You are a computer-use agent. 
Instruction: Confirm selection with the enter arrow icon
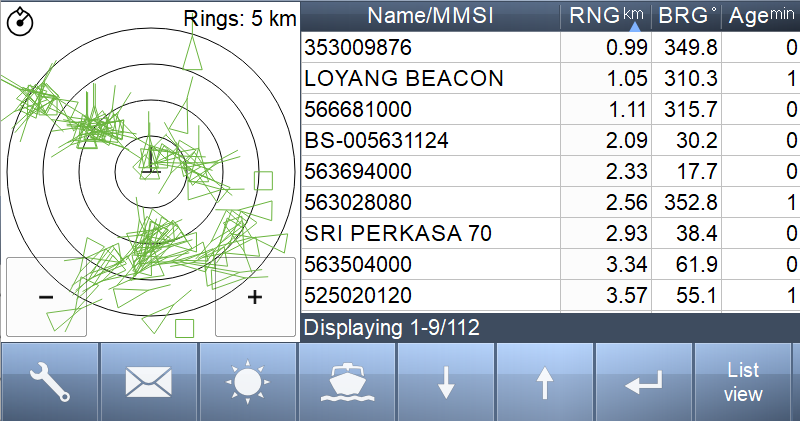pyautogui.click(x=644, y=382)
